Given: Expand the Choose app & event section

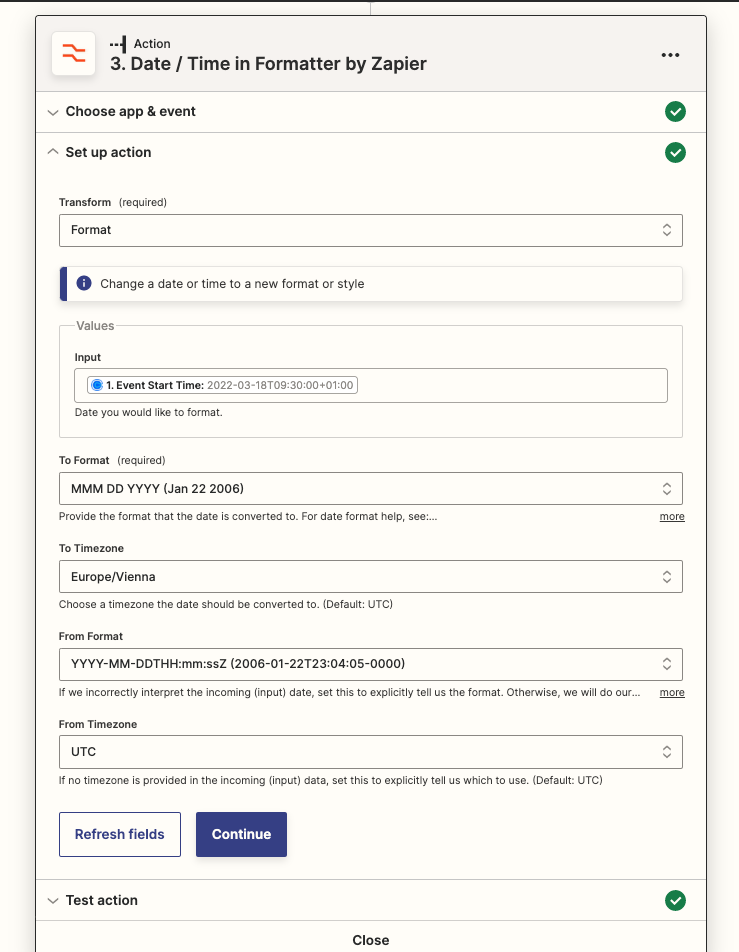Looking at the screenshot, I should click(130, 112).
